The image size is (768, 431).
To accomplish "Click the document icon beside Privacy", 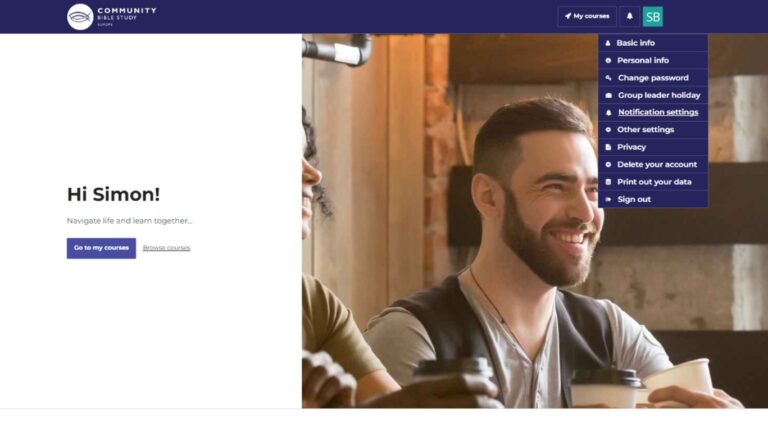I will tap(608, 147).
